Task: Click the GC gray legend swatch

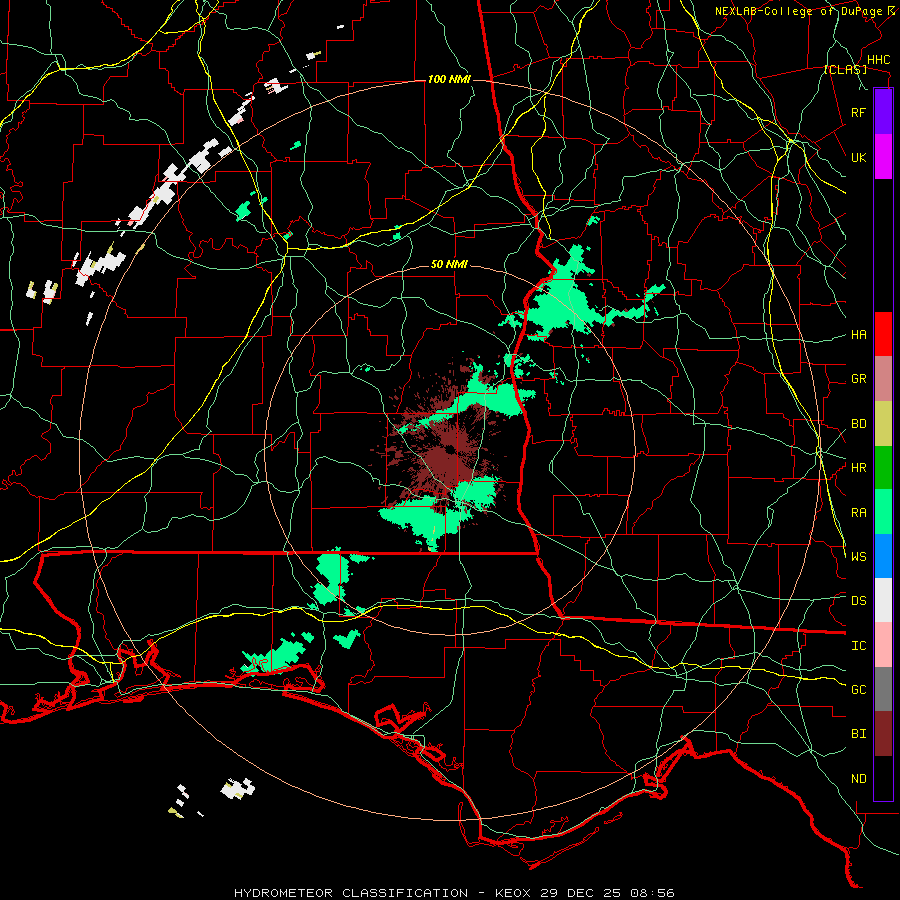Action: (x=883, y=689)
